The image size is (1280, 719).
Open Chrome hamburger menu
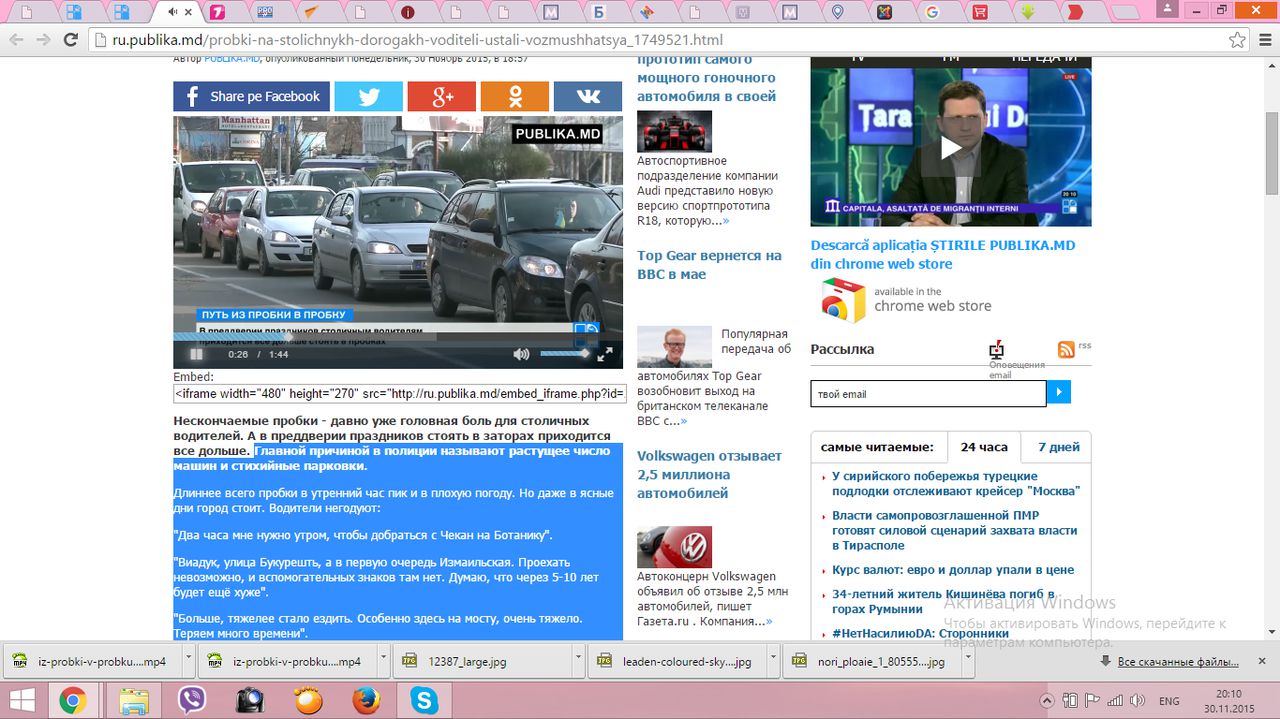point(1264,40)
